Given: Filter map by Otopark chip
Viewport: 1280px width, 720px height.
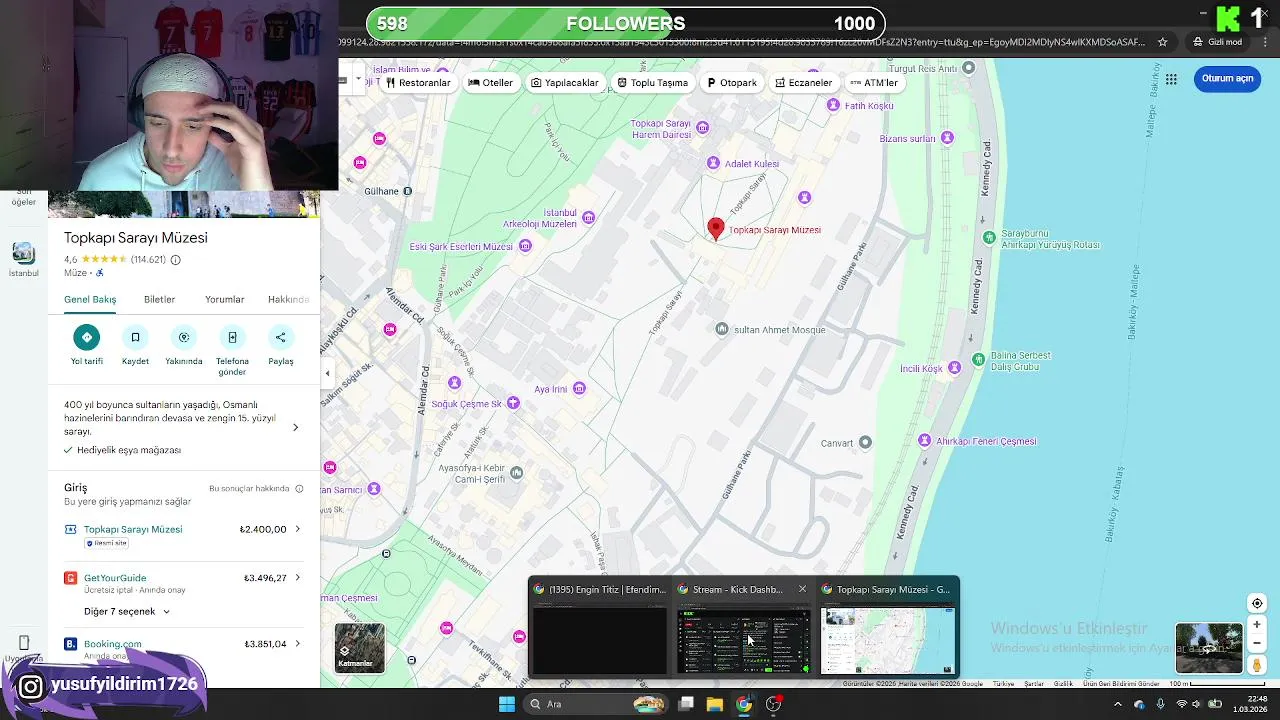Looking at the screenshot, I should tap(732, 83).
